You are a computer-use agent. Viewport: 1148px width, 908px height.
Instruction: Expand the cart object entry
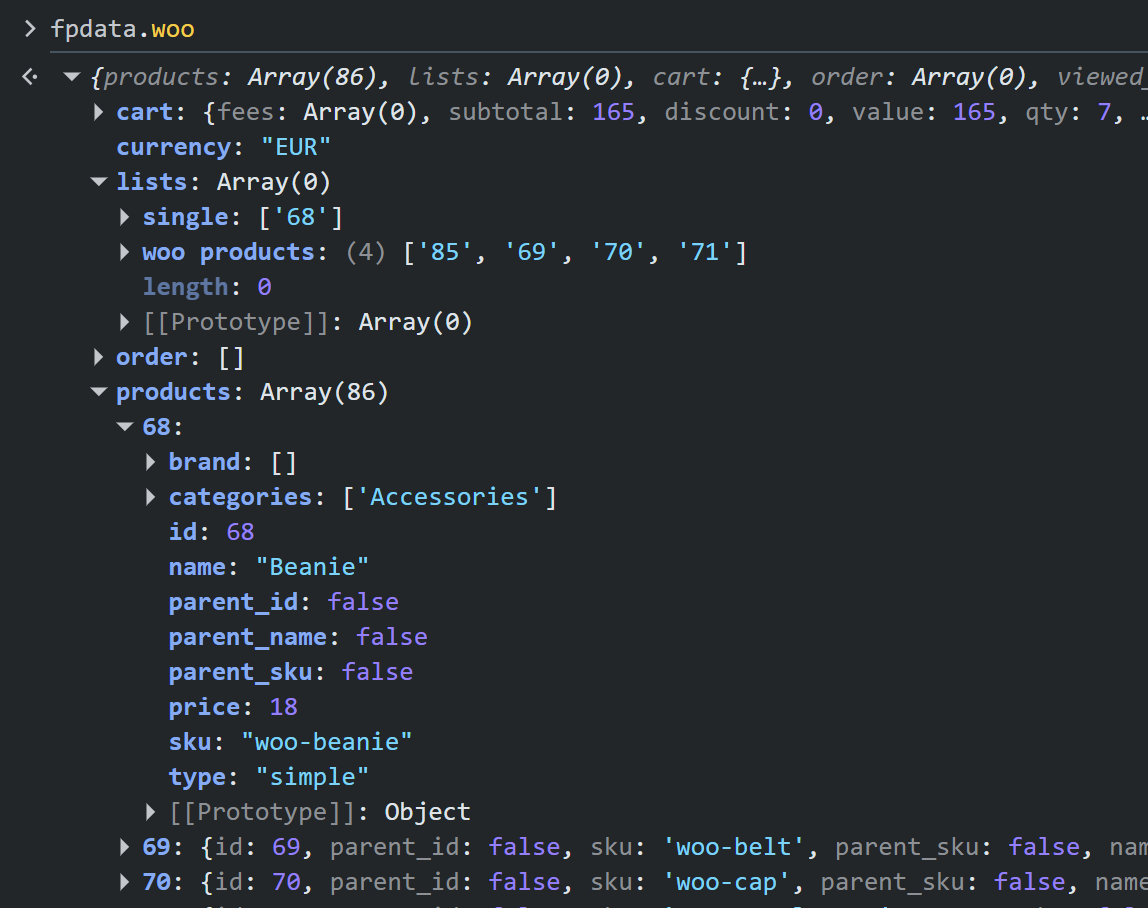point(98,112)
